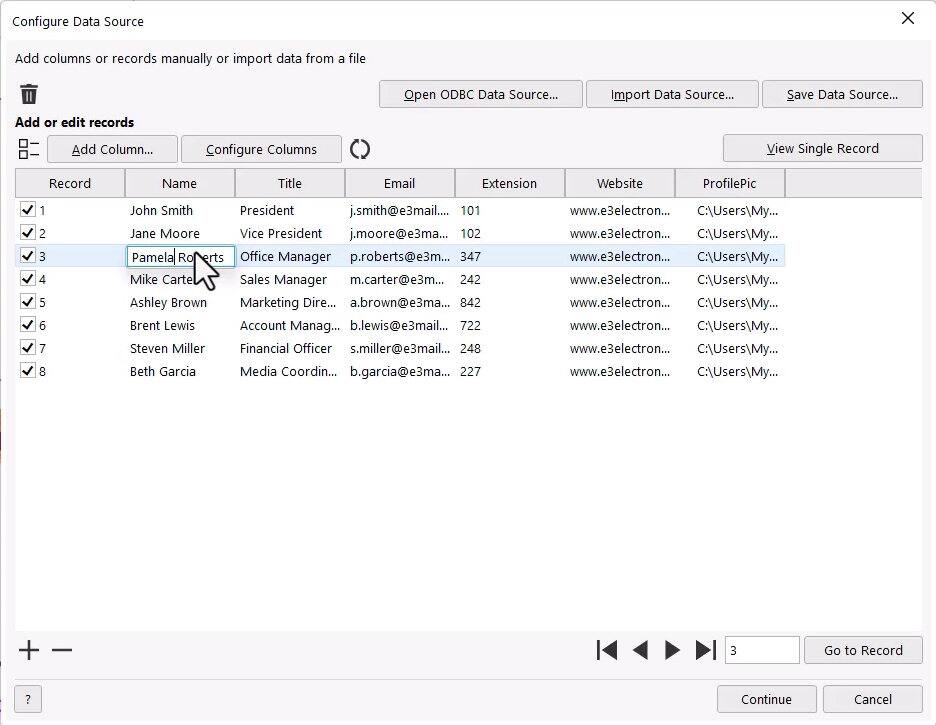The image size is (936, 725).
Task: Add a new record with the plus icon
Action: [x=28, y=650]
